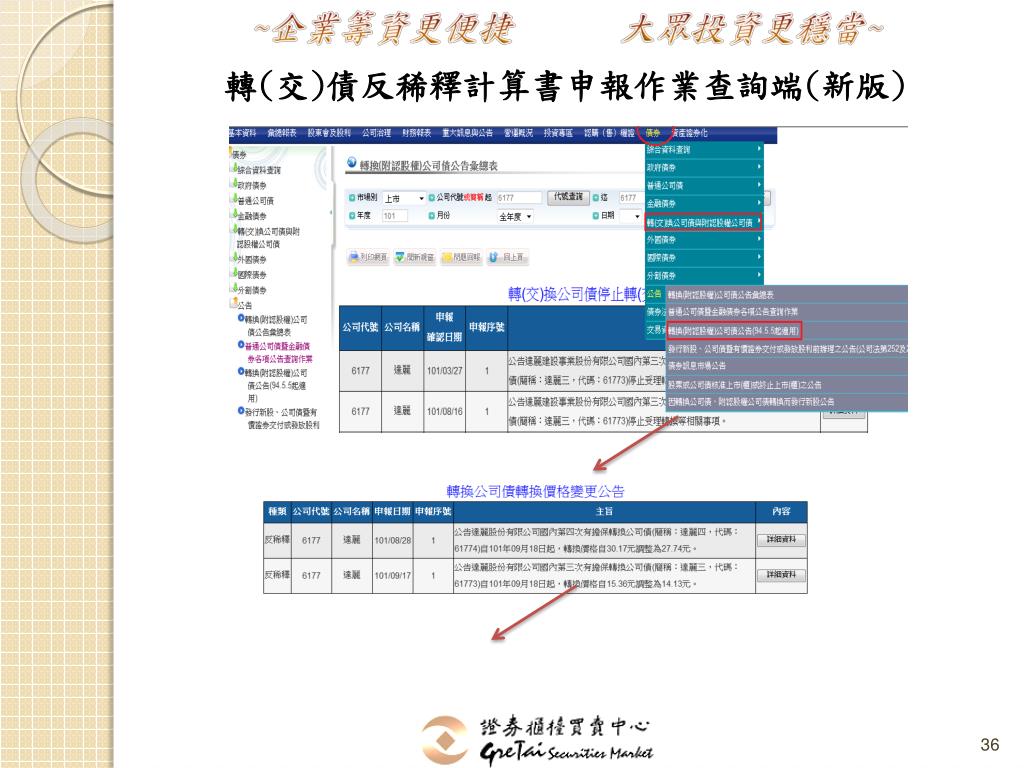
Task: Open the 重大訊息與公告 top menu
Action: click(467, 133)
